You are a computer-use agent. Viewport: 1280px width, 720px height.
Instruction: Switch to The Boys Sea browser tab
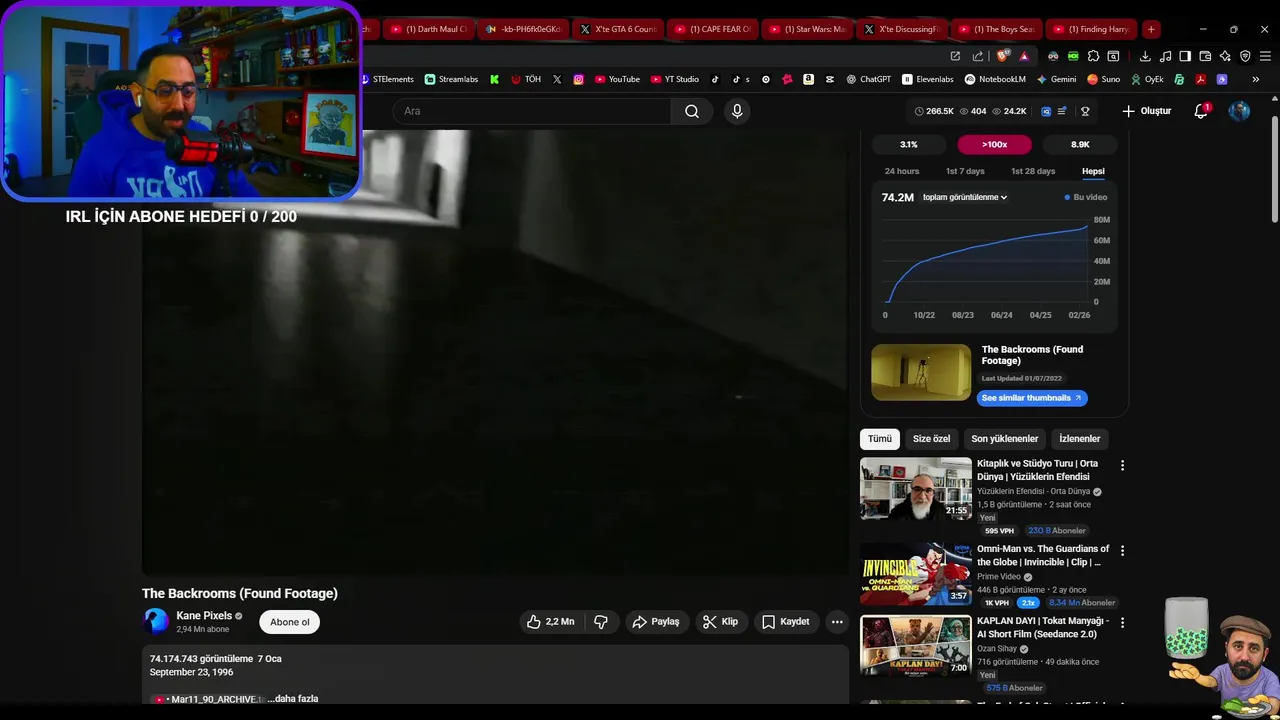point(997,29)
